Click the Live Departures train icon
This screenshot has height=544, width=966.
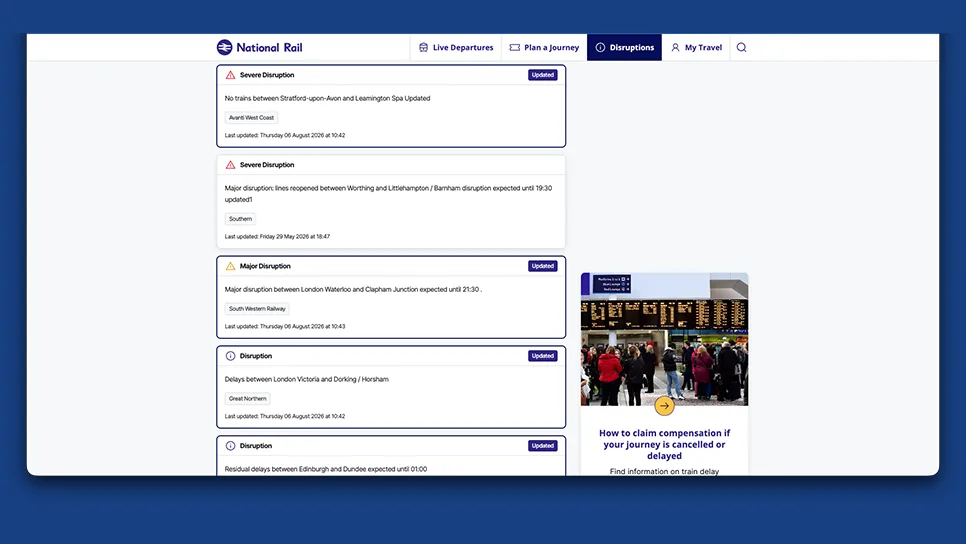click(x=423, y=47)
